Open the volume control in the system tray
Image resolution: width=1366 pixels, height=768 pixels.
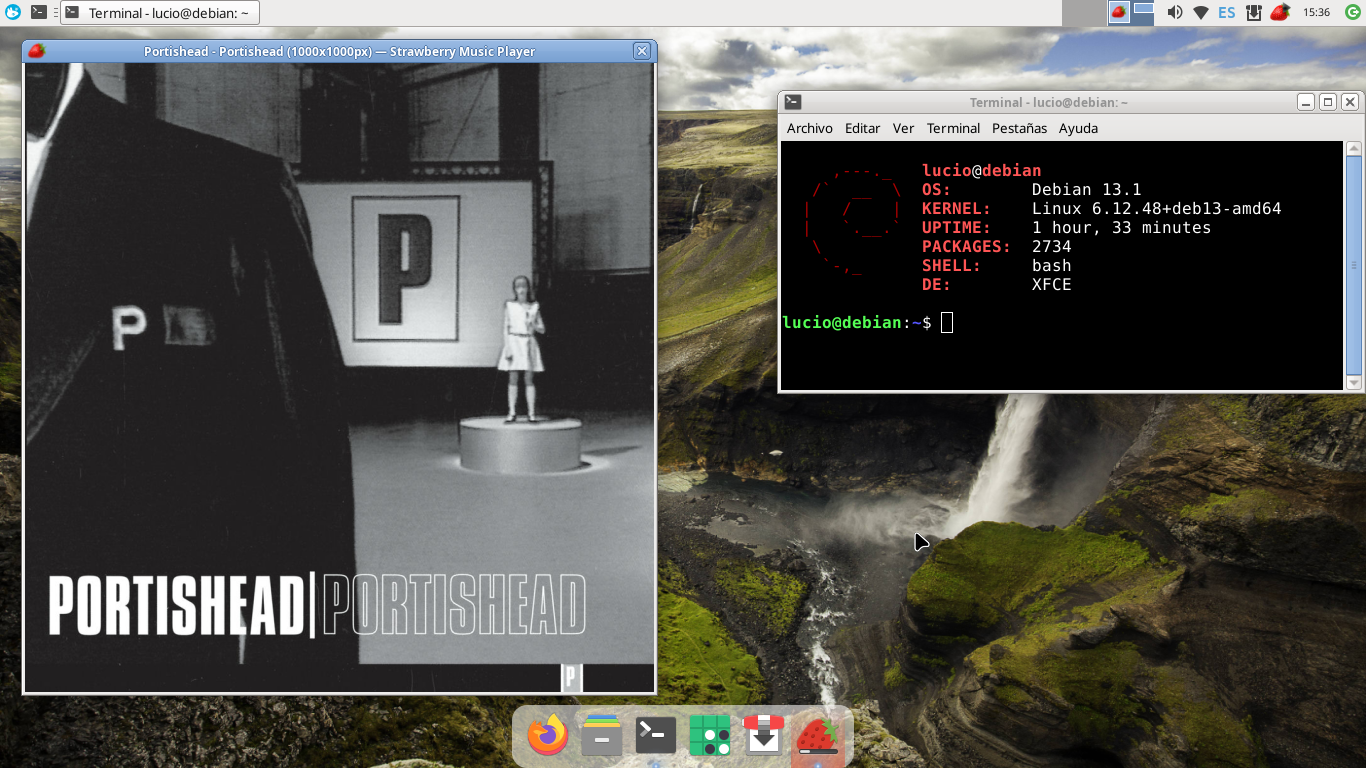pyautogui.click(x=1175, y=13)
